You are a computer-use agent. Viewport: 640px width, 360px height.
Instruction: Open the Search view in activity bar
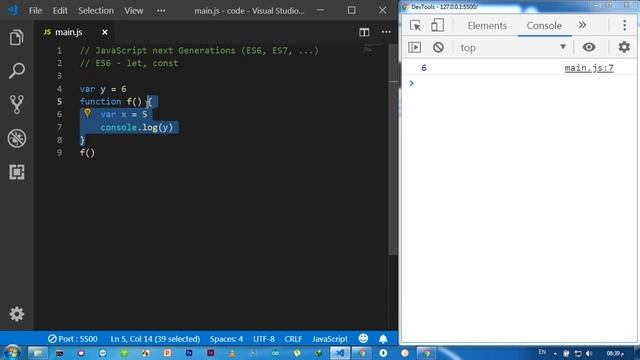[17, 71]
